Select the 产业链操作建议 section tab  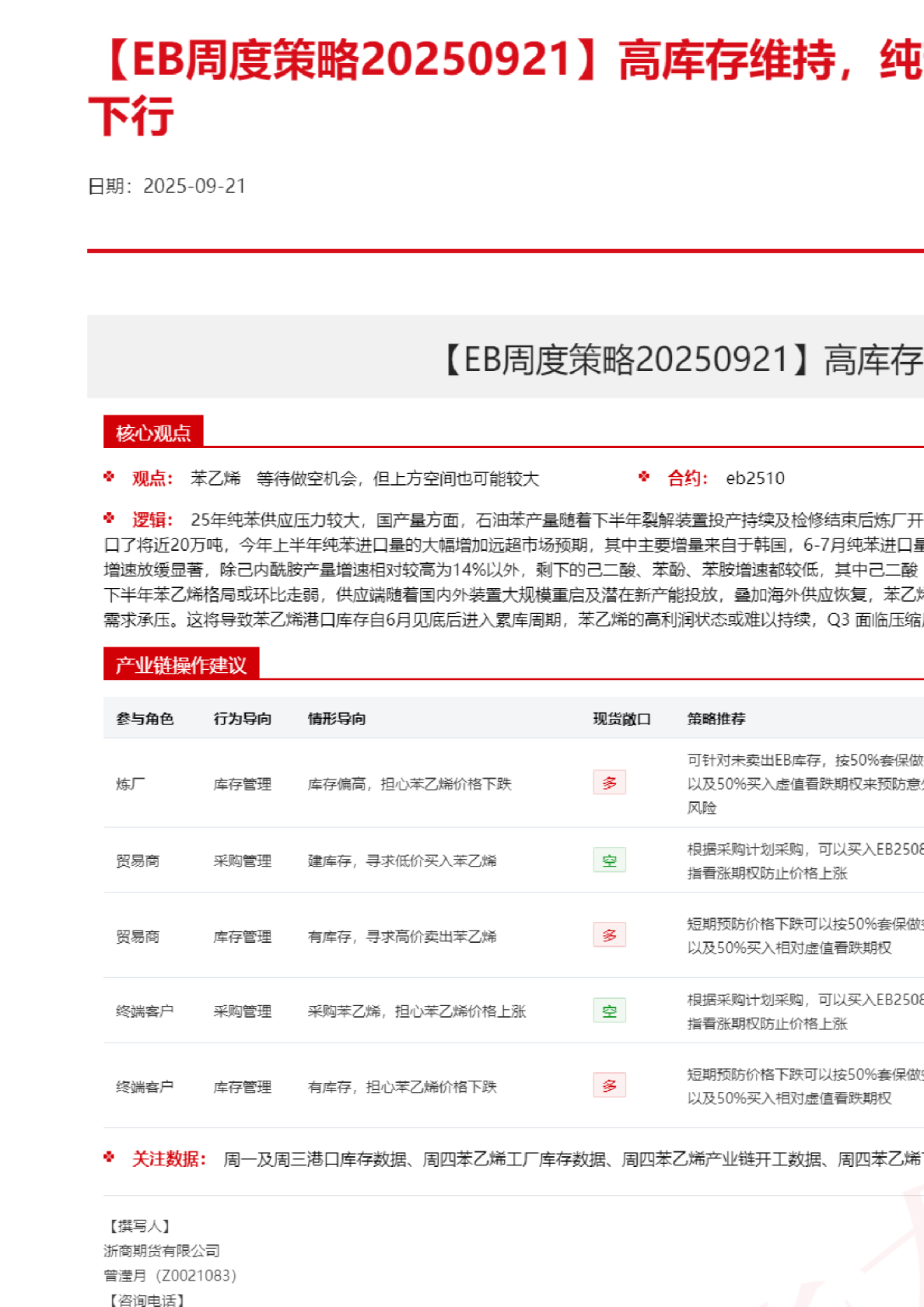[x=180, y=664]
